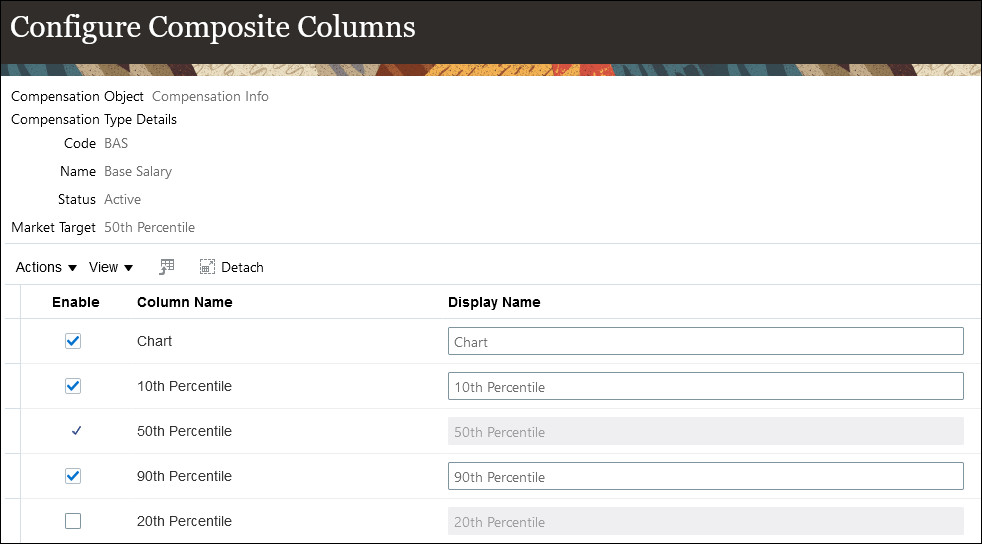Click the 10th Percentile display name field

pyautogui.click(x=705, y=386)
